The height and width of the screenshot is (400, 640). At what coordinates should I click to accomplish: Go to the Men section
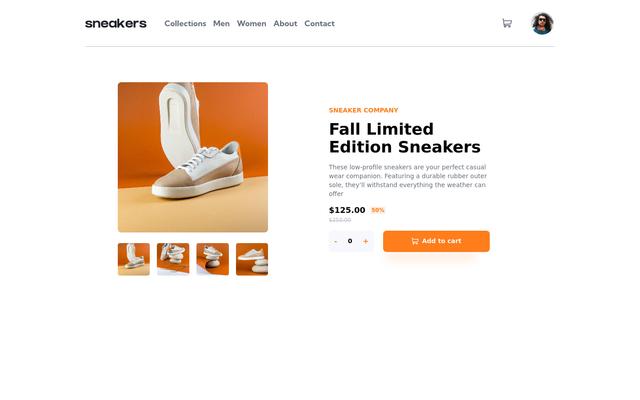pyautogui.click(x=221, y=24)
